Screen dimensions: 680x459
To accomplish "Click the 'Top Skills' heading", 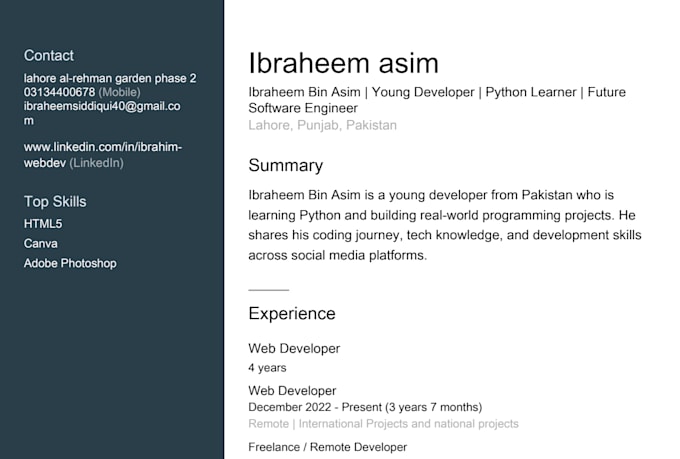I will coord(55,202).
